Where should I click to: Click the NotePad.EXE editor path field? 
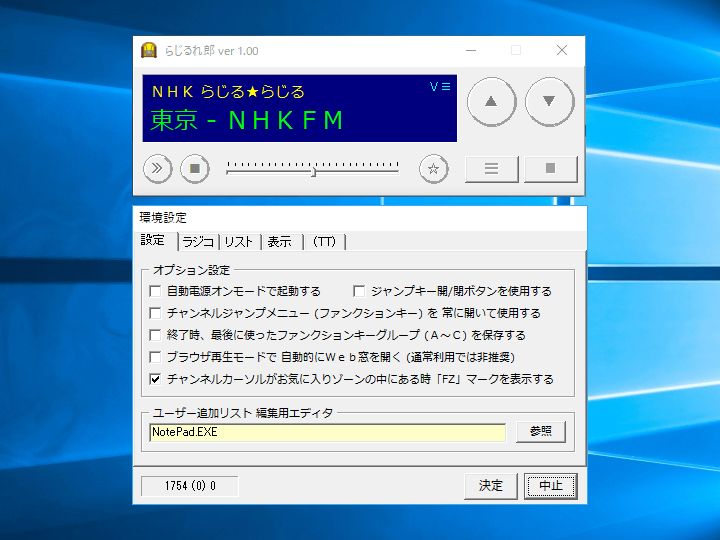(327, 432)
